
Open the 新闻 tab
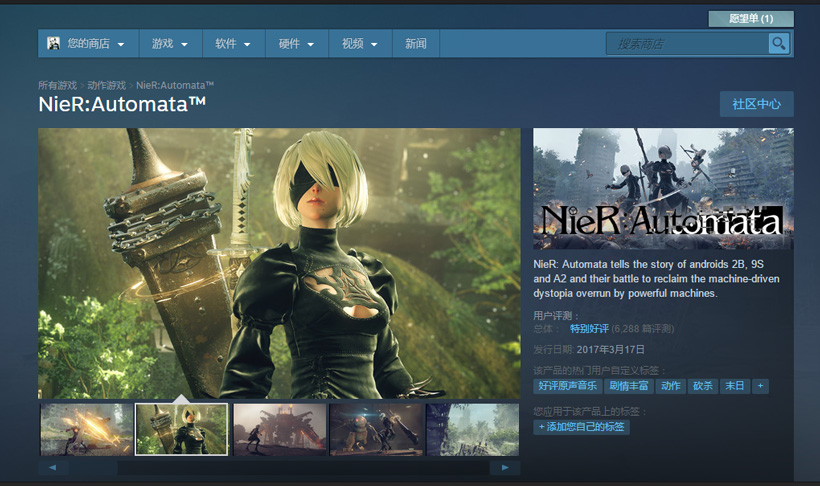tap(416, 43)
